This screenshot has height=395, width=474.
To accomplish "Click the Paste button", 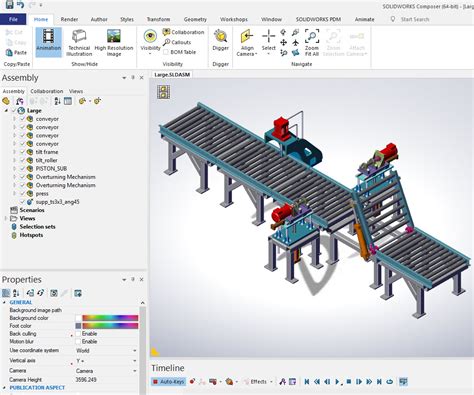I will click(16, 53).
